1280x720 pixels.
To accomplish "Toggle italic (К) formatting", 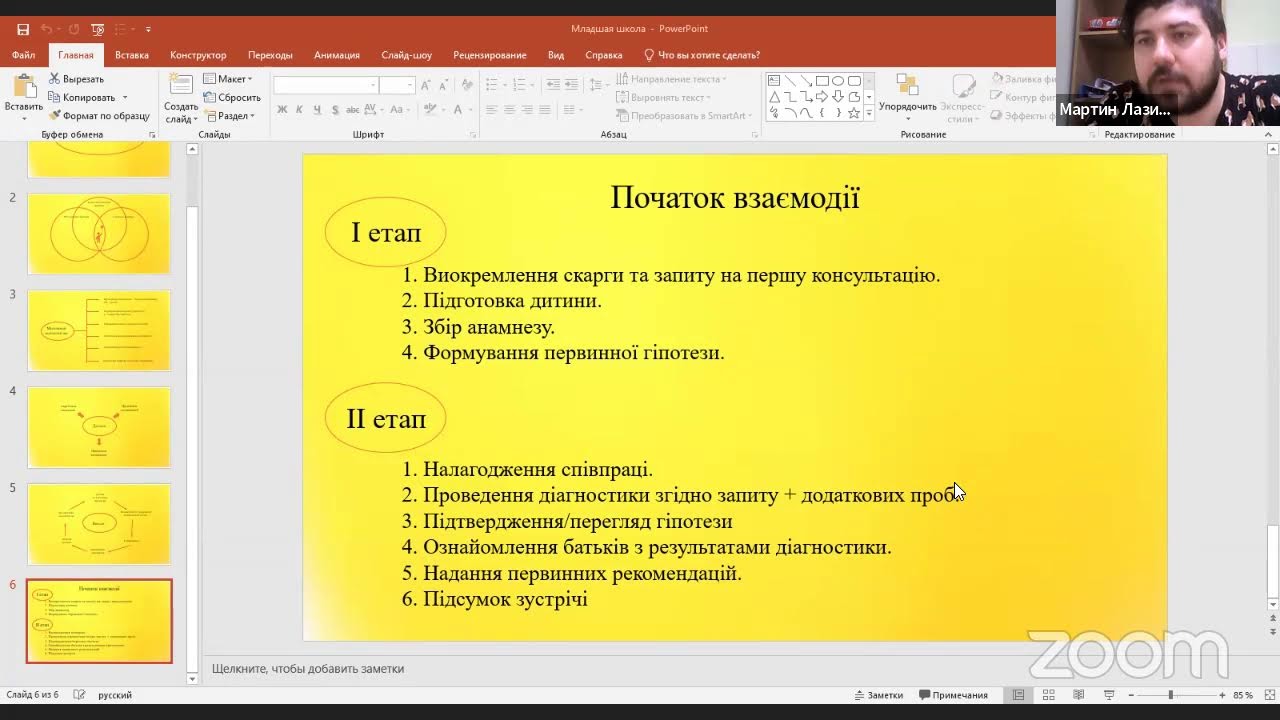I will (x=300, y=110).
